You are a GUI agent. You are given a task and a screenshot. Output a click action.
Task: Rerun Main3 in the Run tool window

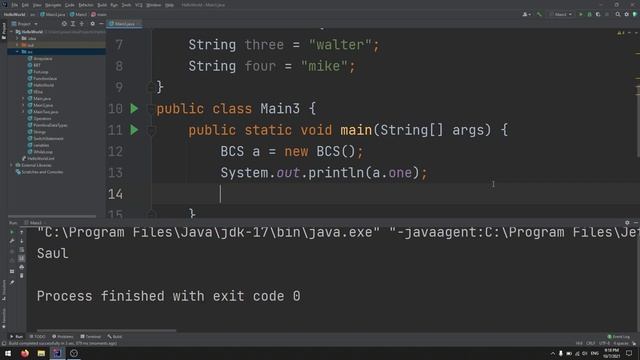[12, 232]
